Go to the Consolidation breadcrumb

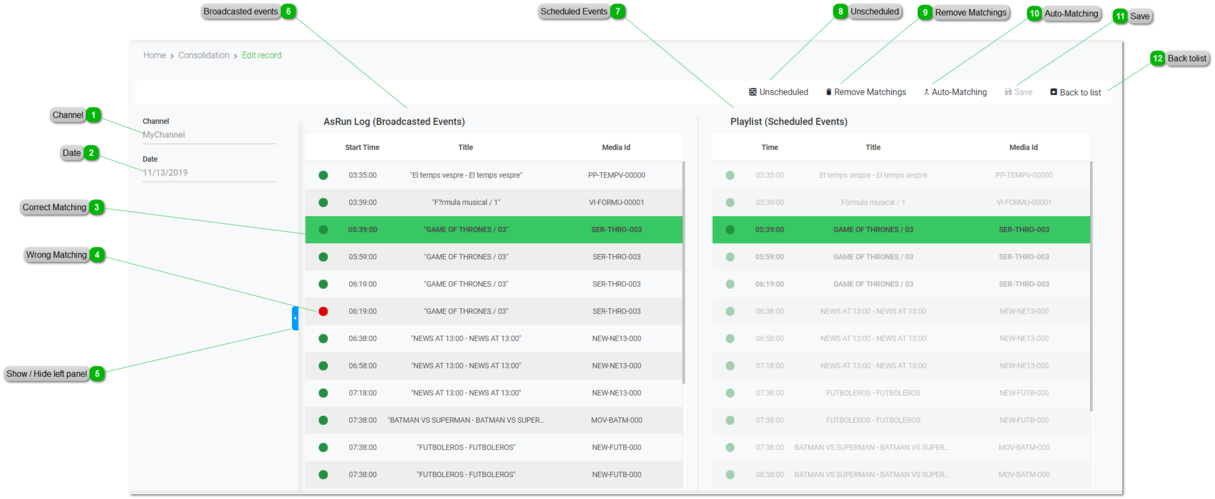(x=203, y=55)
